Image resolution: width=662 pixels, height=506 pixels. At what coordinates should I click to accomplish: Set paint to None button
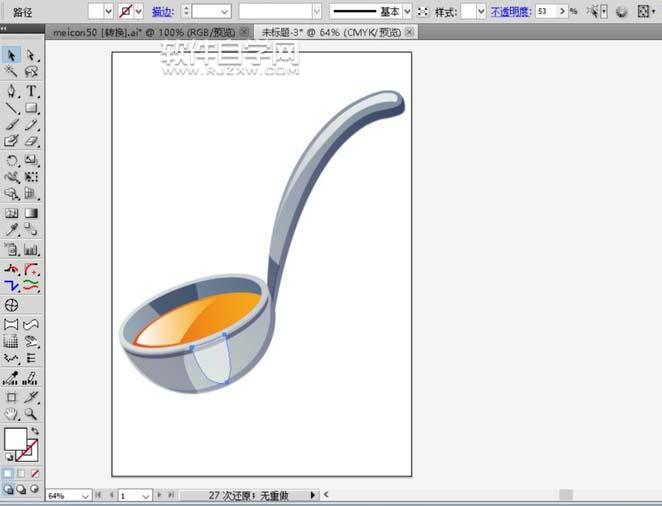[x=35, y=474]
